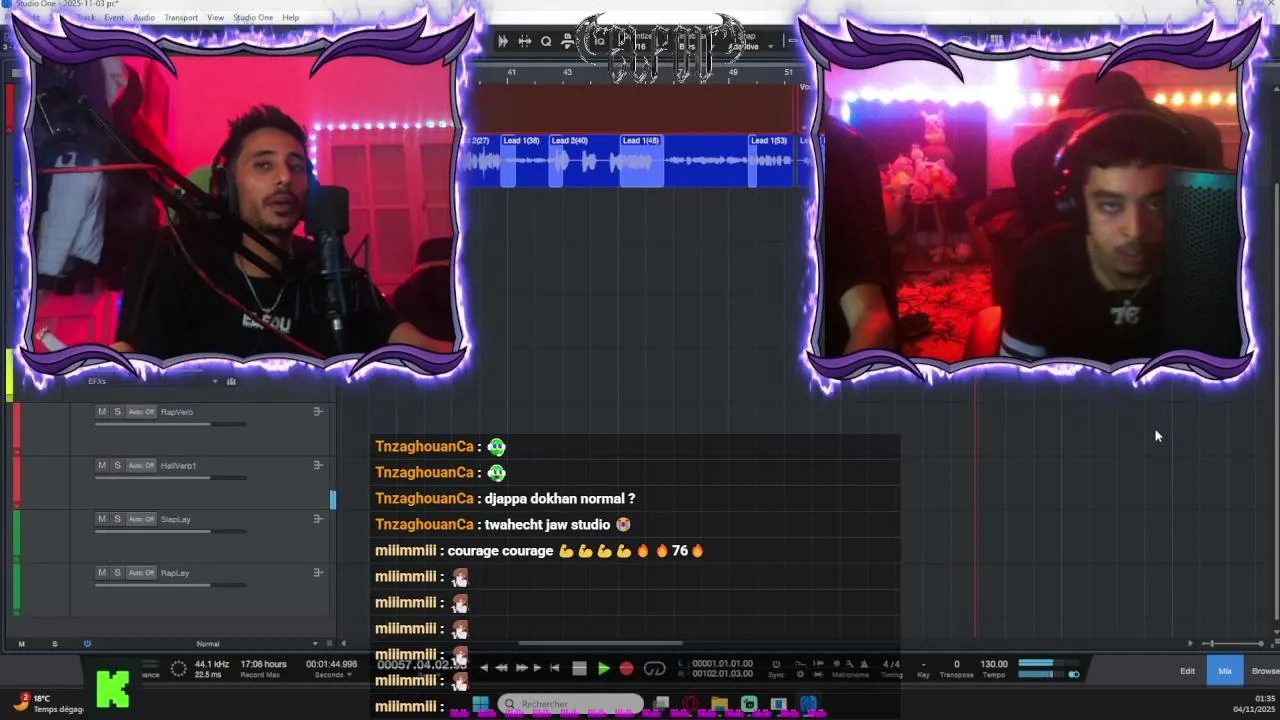
Task: Adjust HallVerb1 track volume slider
Action: (170, 478)
